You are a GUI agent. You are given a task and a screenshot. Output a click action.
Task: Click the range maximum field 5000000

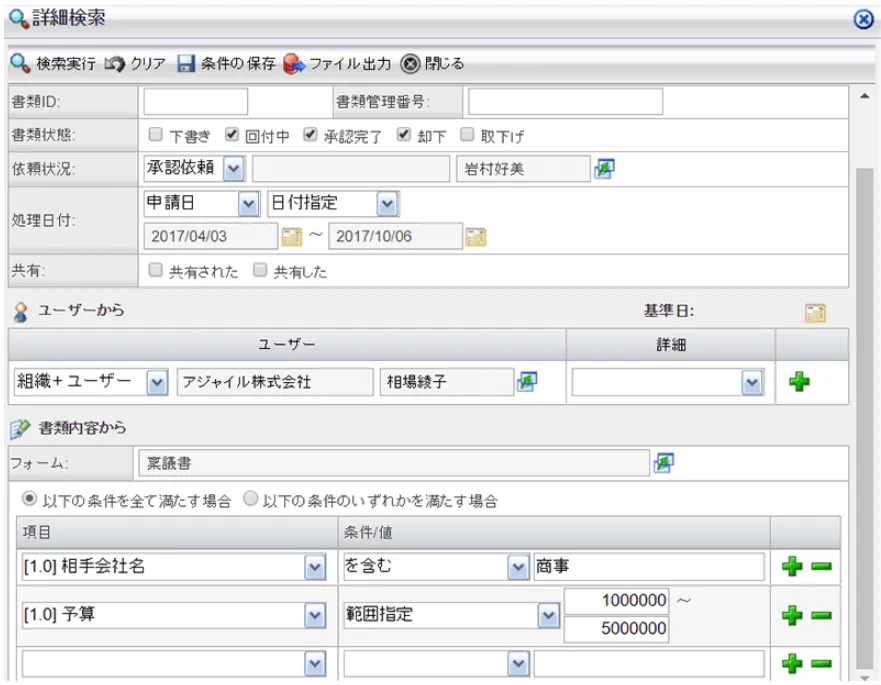[616, 629]
